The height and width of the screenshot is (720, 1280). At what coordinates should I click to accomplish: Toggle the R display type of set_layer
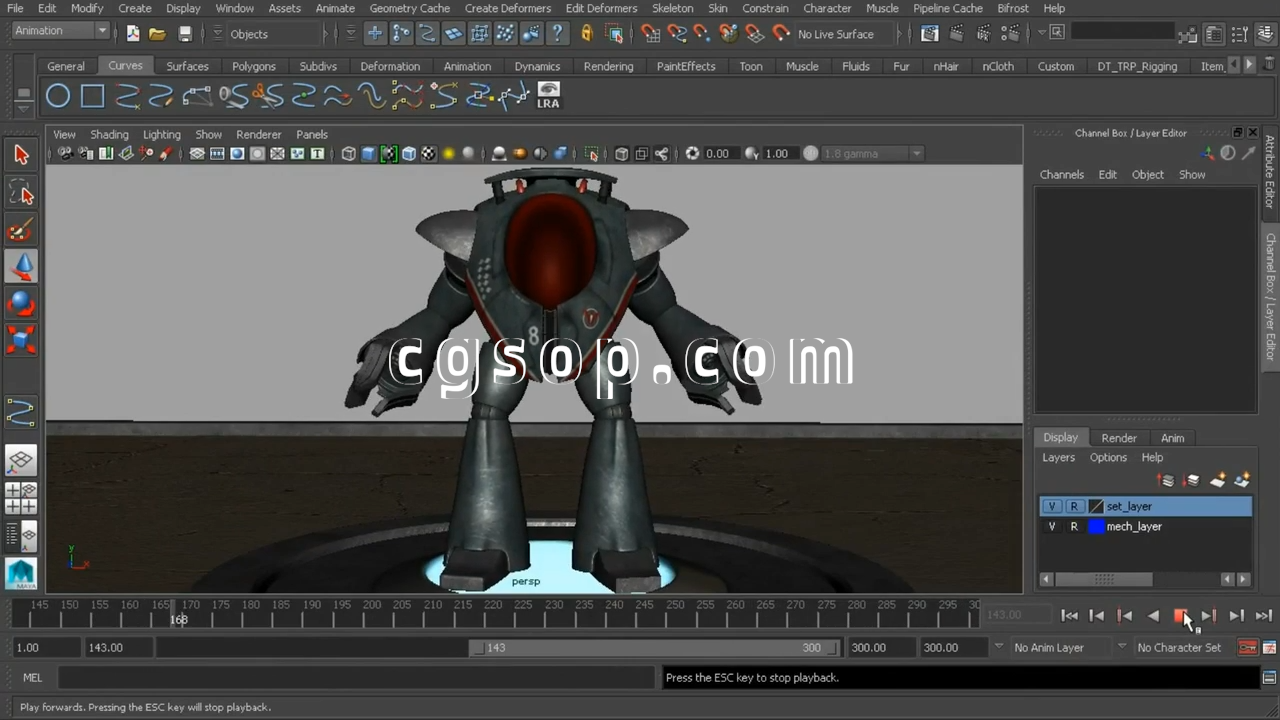(x=1074, y=507)
